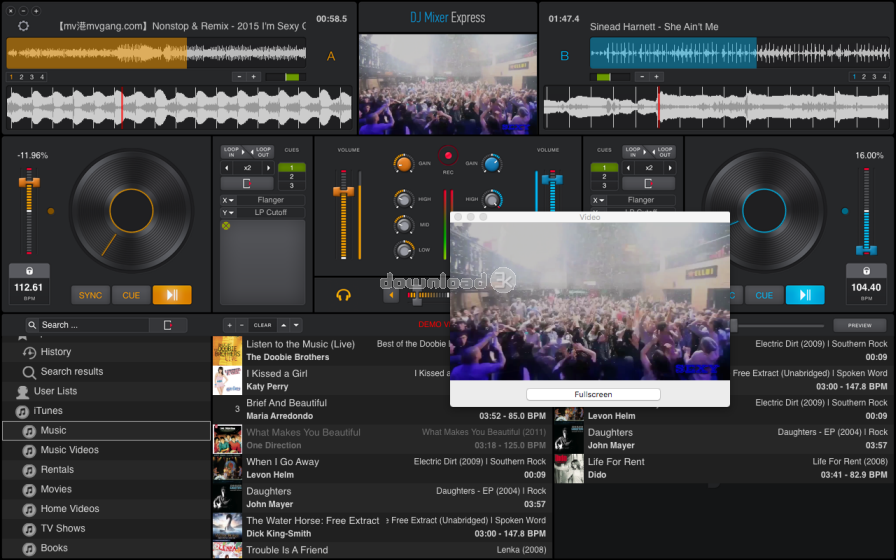Click the deck A loop save icon
Viewport: 896px width, 560px height.
click(247, 183)
